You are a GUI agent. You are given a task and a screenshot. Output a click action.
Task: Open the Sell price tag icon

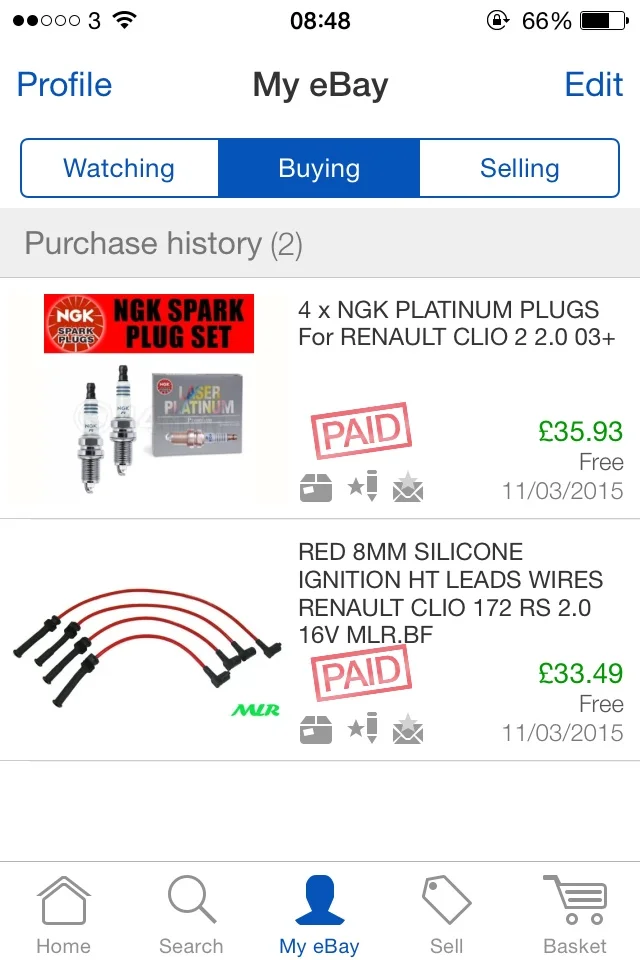point(446,899)
